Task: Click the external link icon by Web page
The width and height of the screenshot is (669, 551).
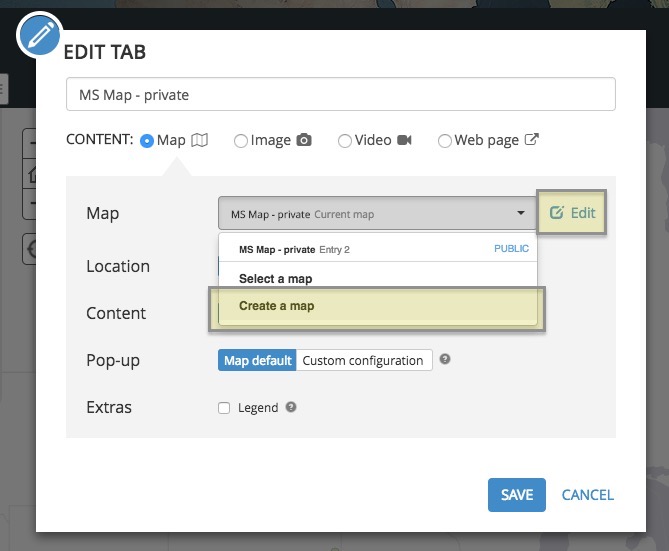Action: [x=532, y=140]
